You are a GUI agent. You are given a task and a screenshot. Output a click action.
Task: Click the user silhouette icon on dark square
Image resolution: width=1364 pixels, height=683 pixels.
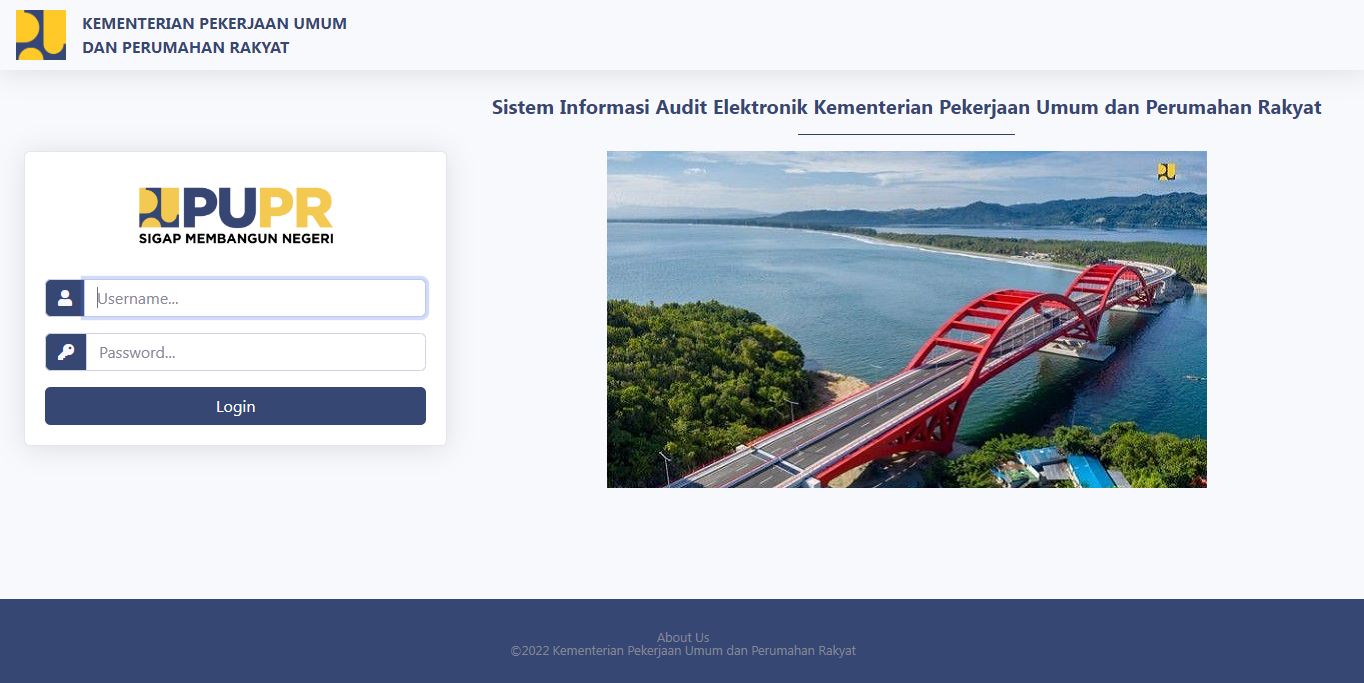(x=64, y=297)
